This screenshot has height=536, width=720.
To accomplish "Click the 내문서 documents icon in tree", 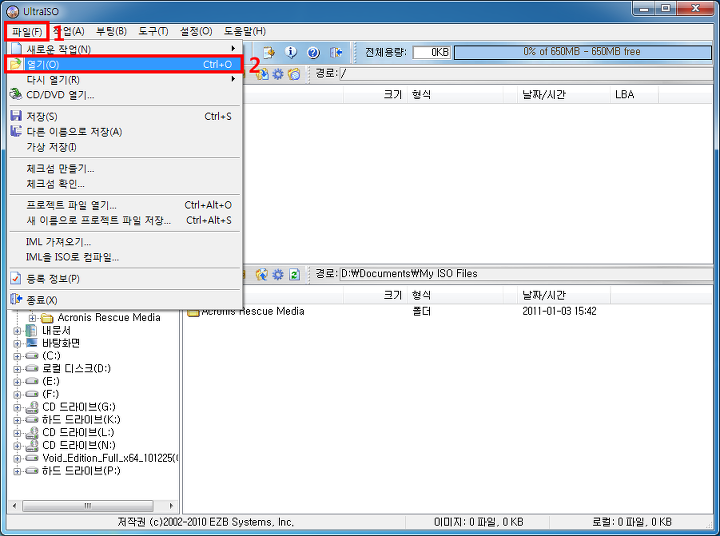I will click(x=31, y=330).
